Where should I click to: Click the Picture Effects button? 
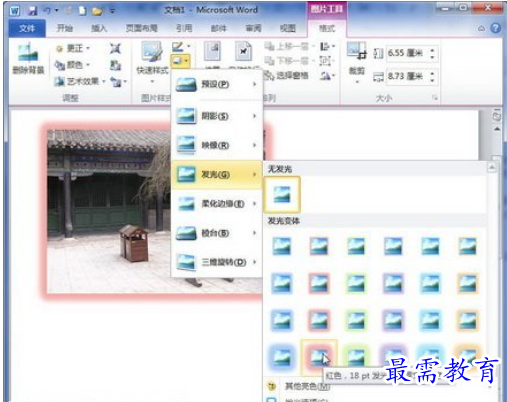(x=181, y=61)
